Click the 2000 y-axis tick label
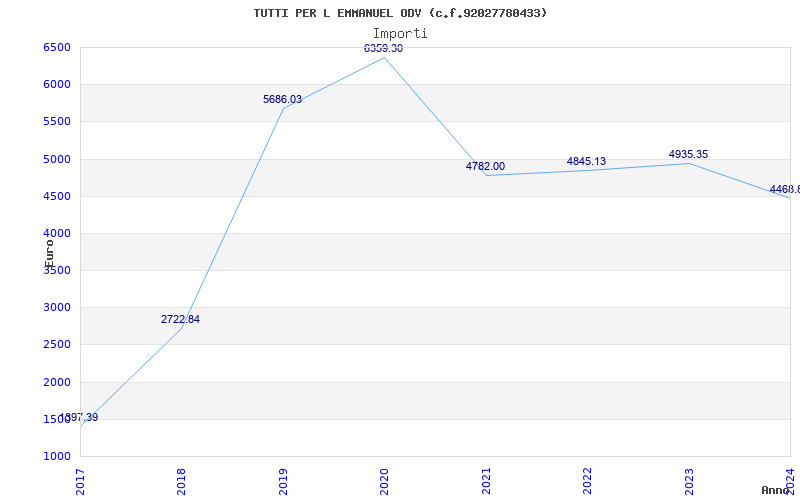 57,382
